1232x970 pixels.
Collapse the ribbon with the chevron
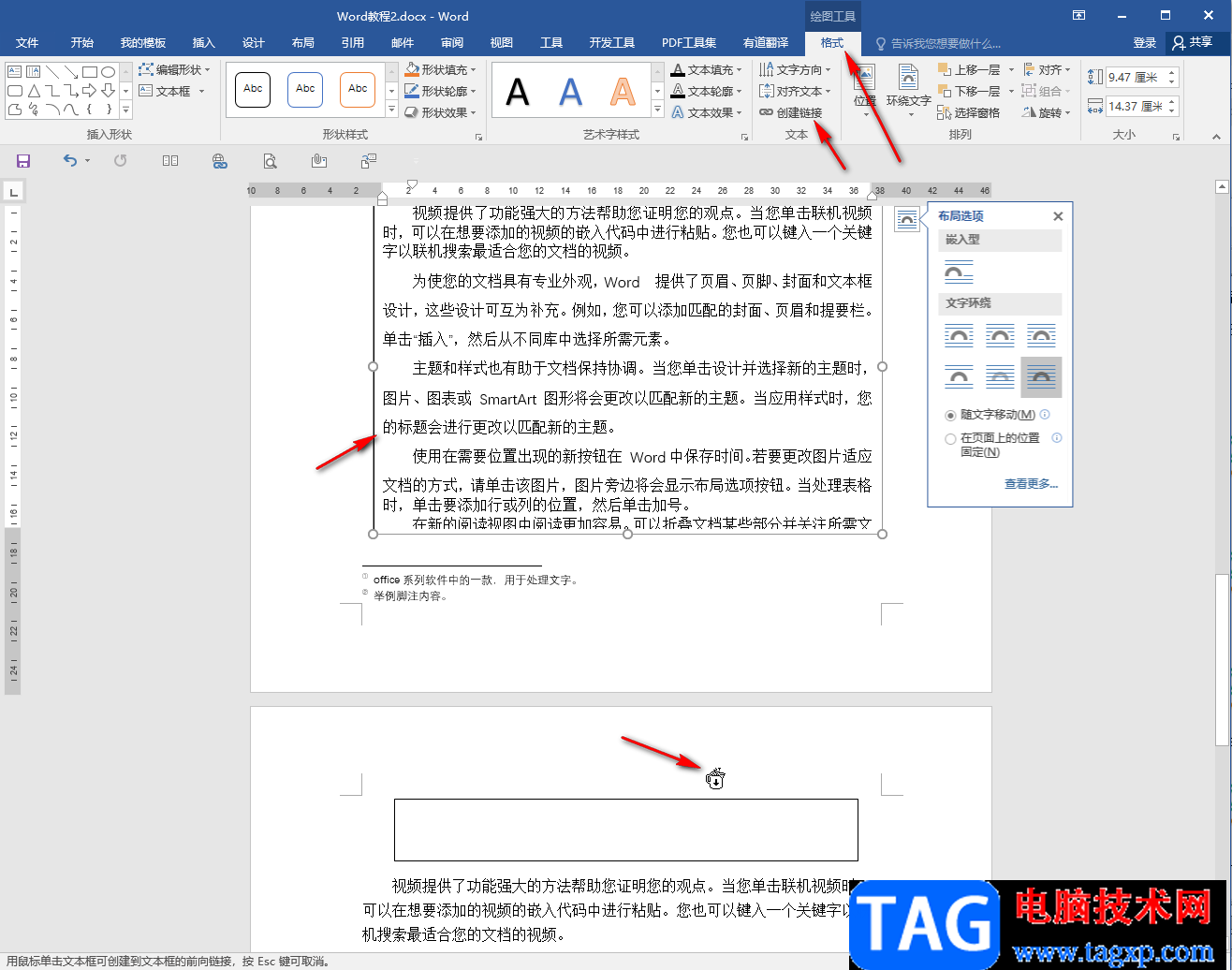coord(1217,137)
